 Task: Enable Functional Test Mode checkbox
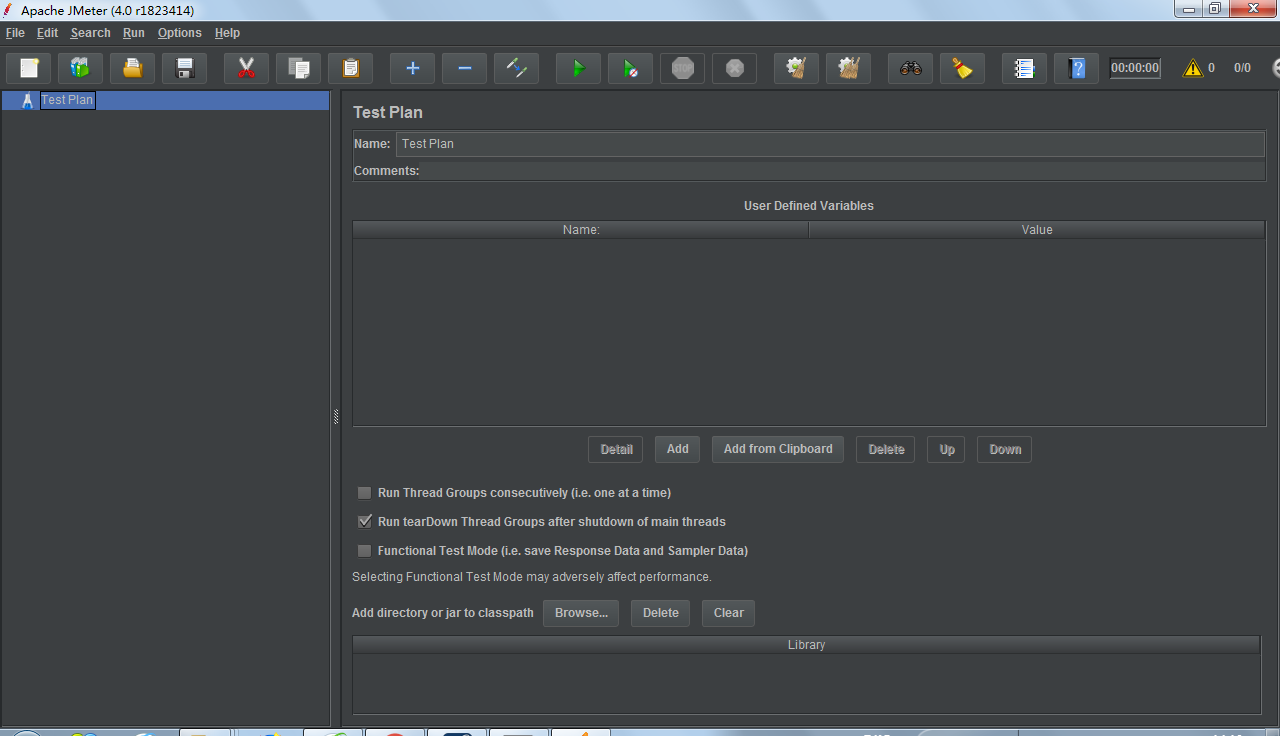pyautogui.click(x=365, y=551)
